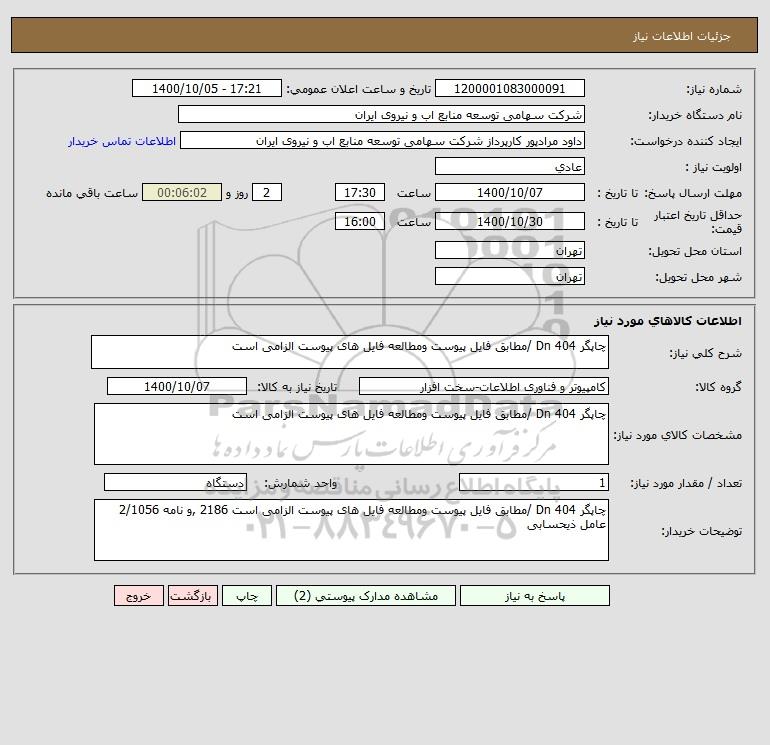
Task: Click 'مشخصات کالای مورد نیاز' label
Action: pyautogui.click(x=678, y=435)
